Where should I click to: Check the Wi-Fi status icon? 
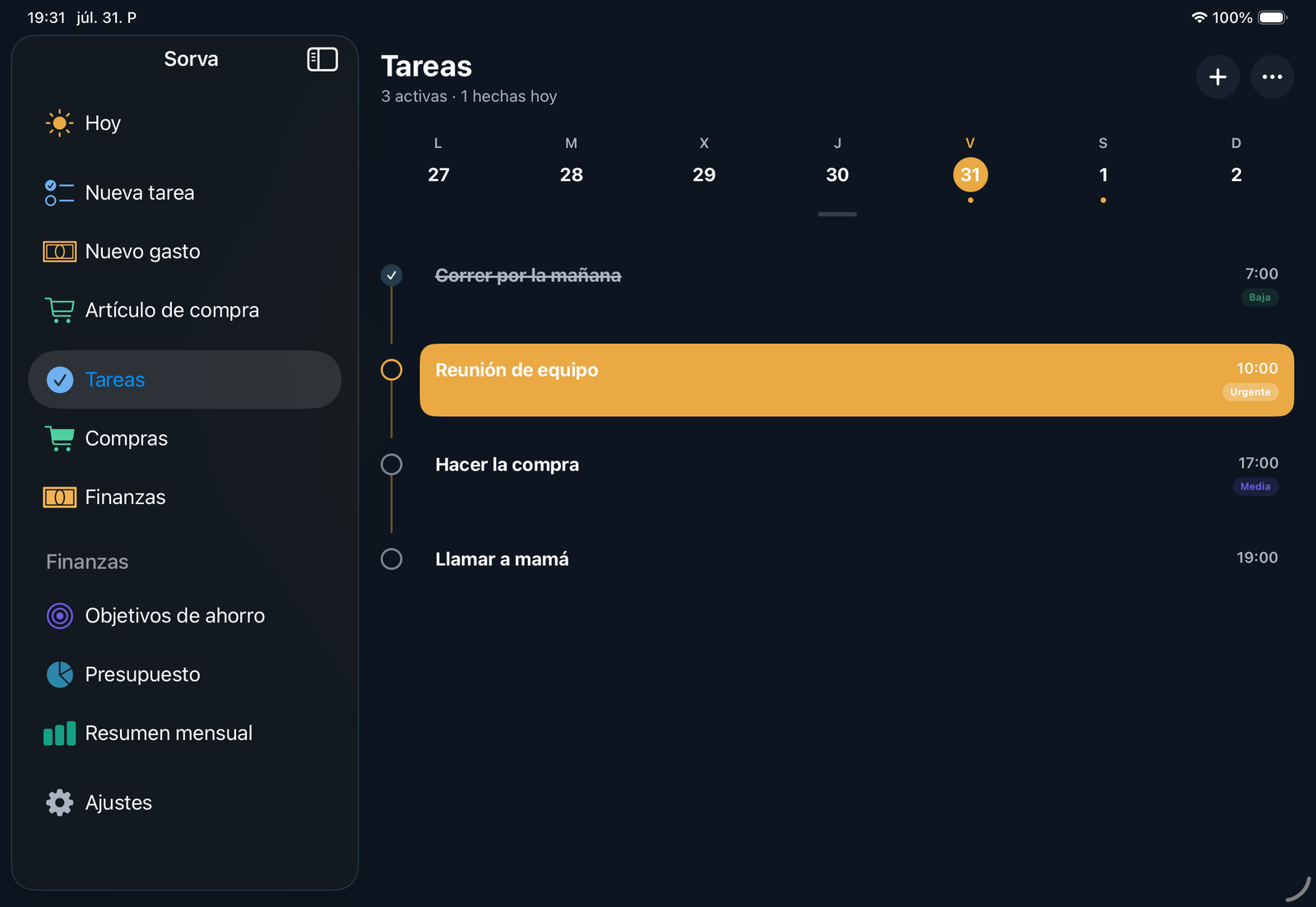point(1199,17)
